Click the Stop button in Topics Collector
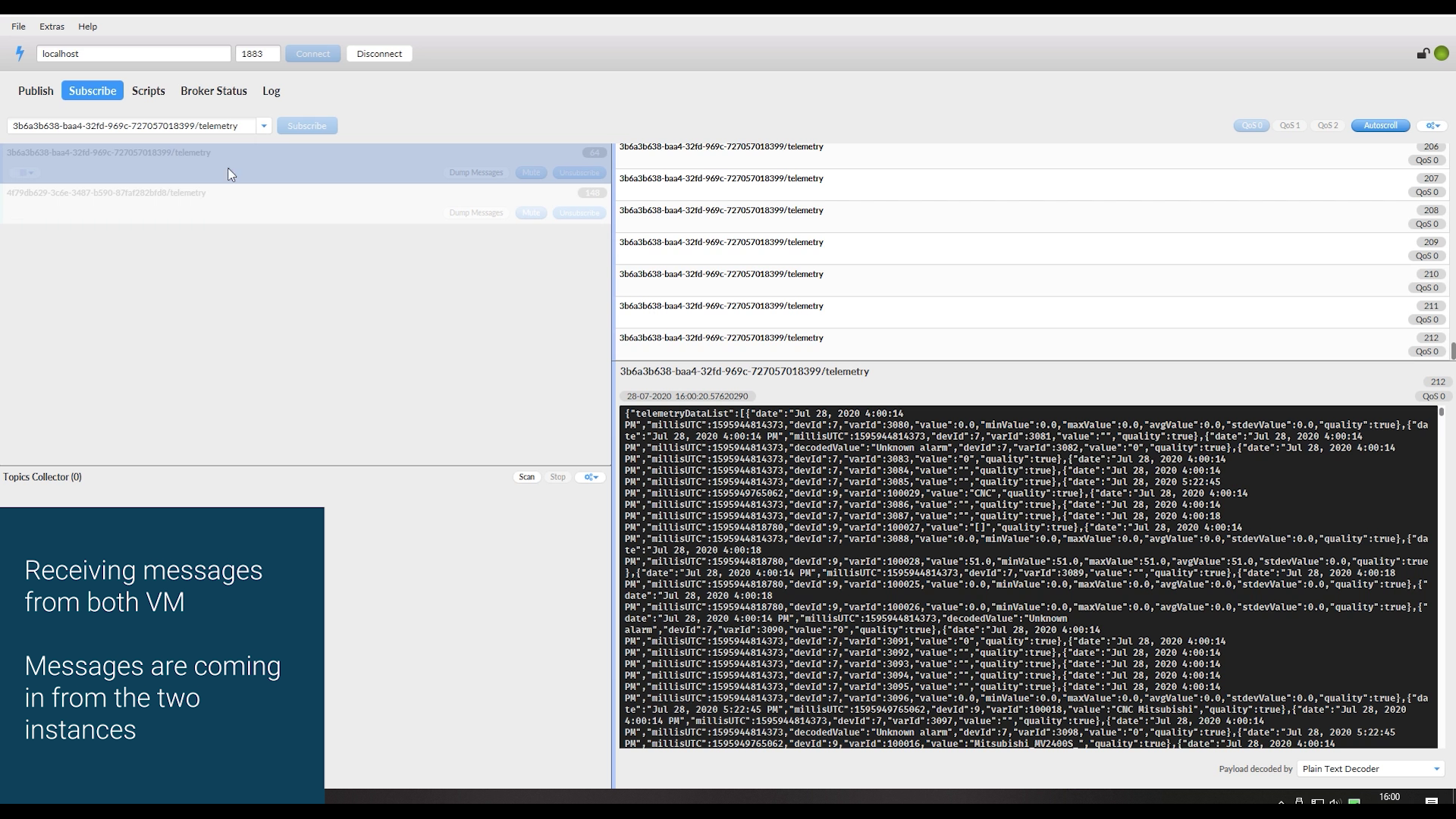This screenshot has width=1456, height=819. (557, 477)
